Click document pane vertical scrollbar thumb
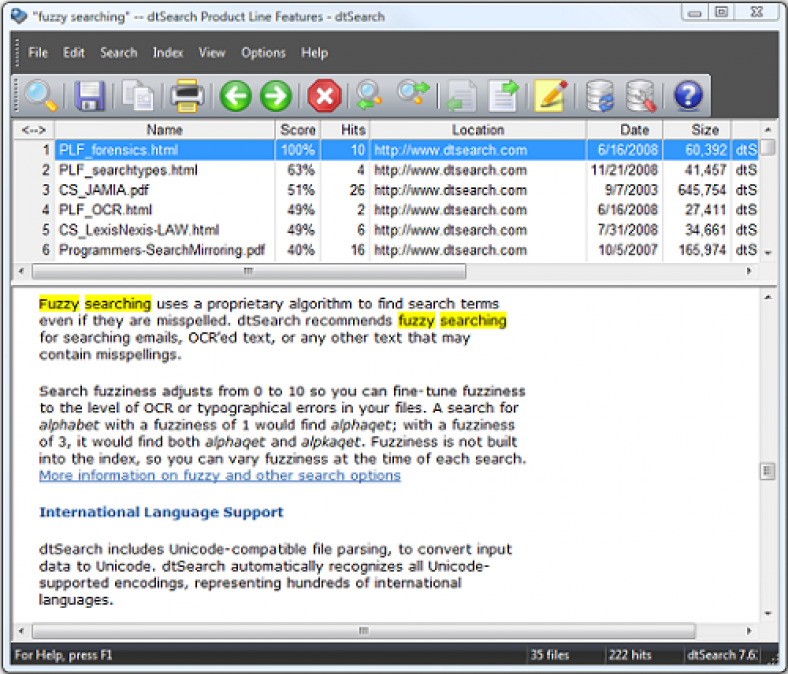The image size is (788, 674). (x=767, y=471)
